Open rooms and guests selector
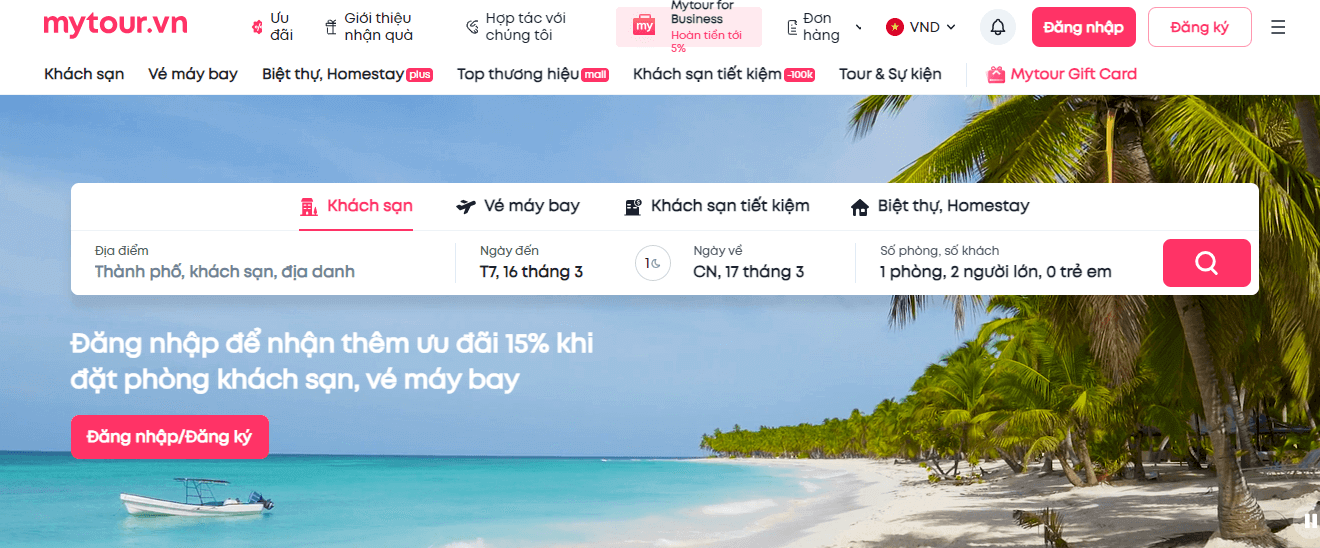Screen dimensions: 1320x548 coord(996,263)
